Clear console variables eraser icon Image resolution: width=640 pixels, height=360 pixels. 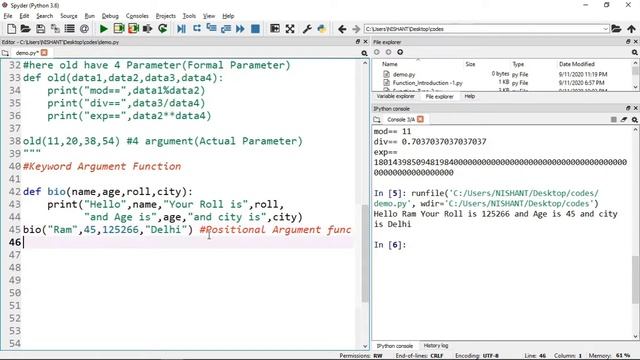(624, 119)
